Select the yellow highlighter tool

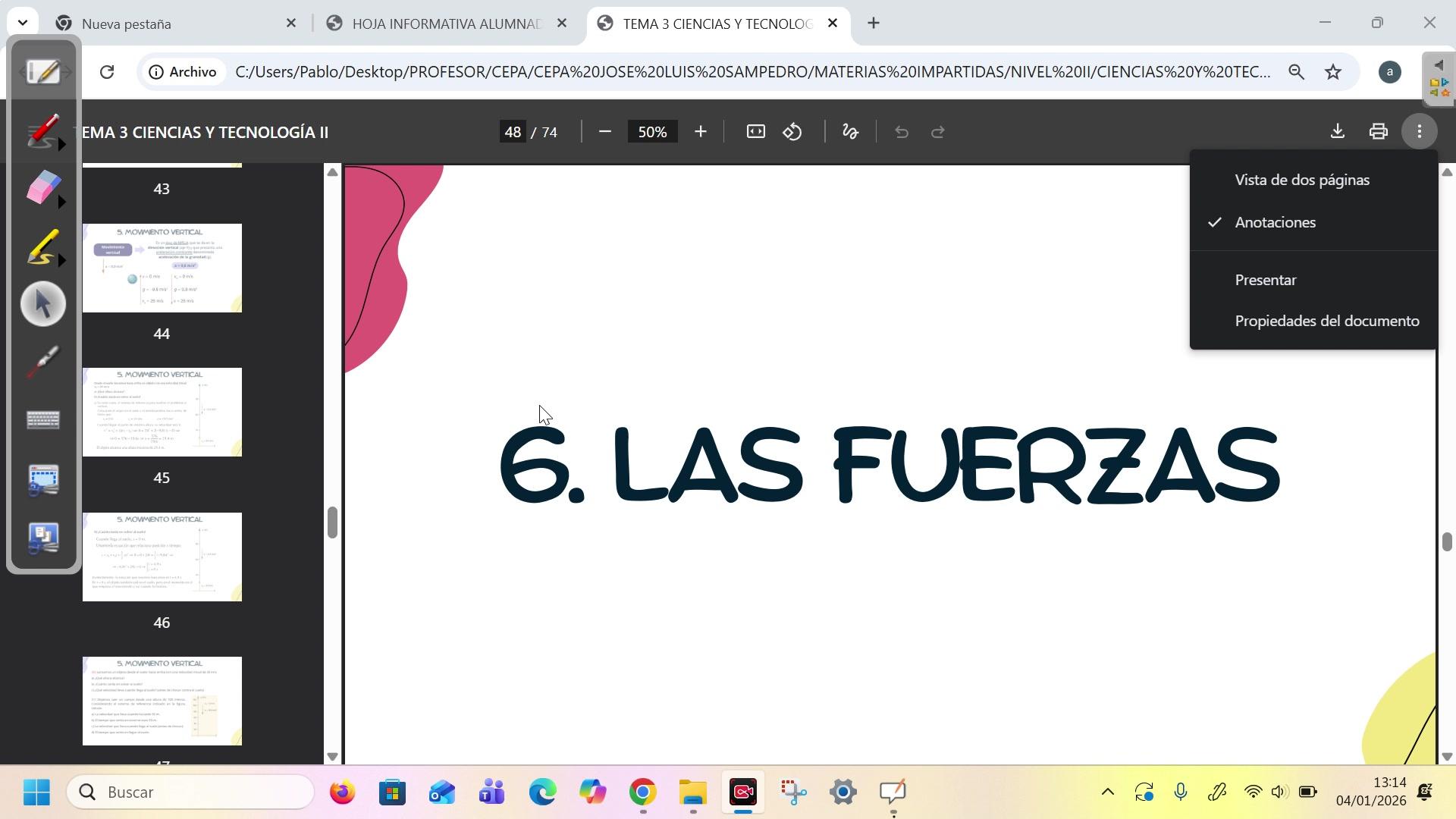pyautogui.click(x=42, y=246)
